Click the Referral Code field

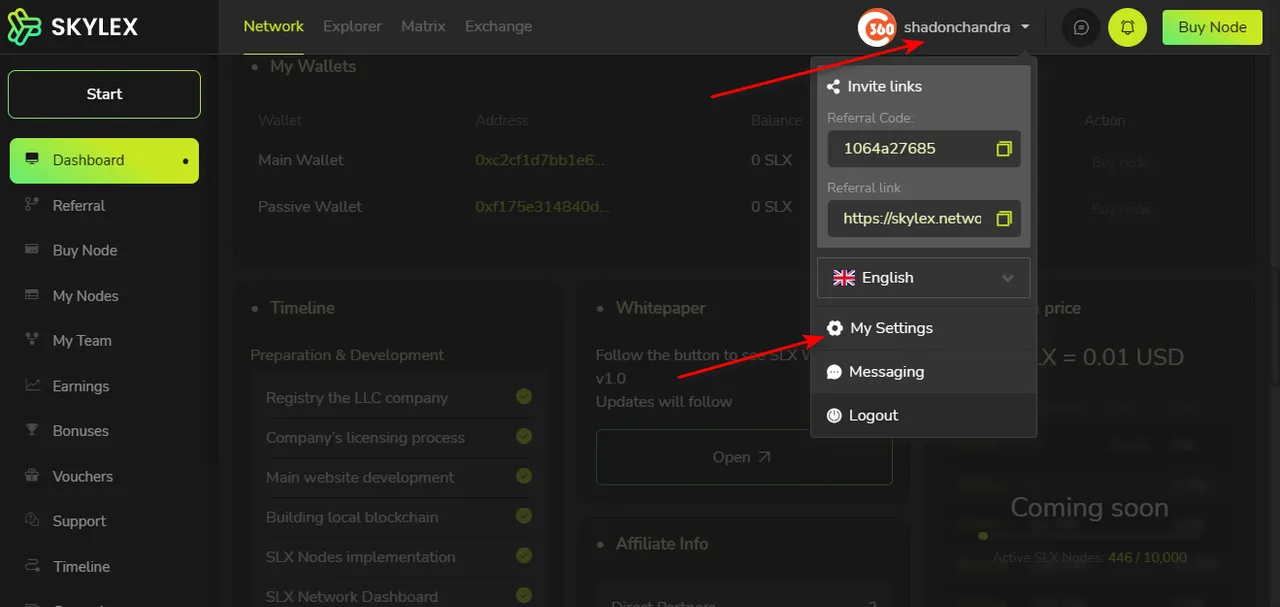(924, 149)
